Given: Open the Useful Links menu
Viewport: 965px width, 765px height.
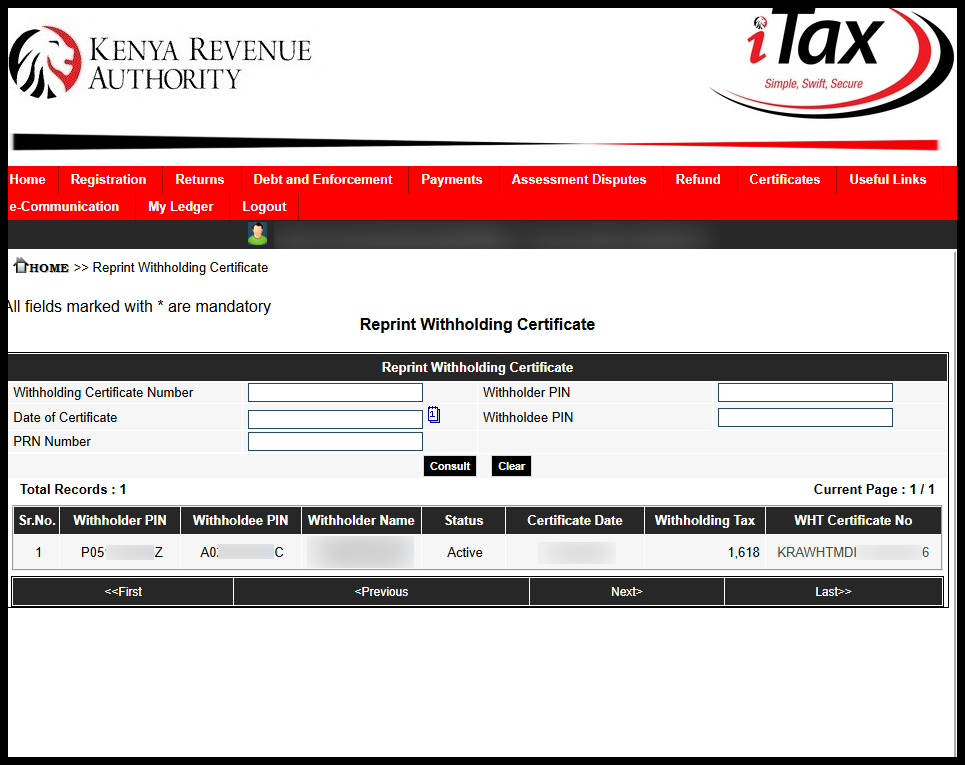Looking at the screenshot, I should click(x=887, y=179).
